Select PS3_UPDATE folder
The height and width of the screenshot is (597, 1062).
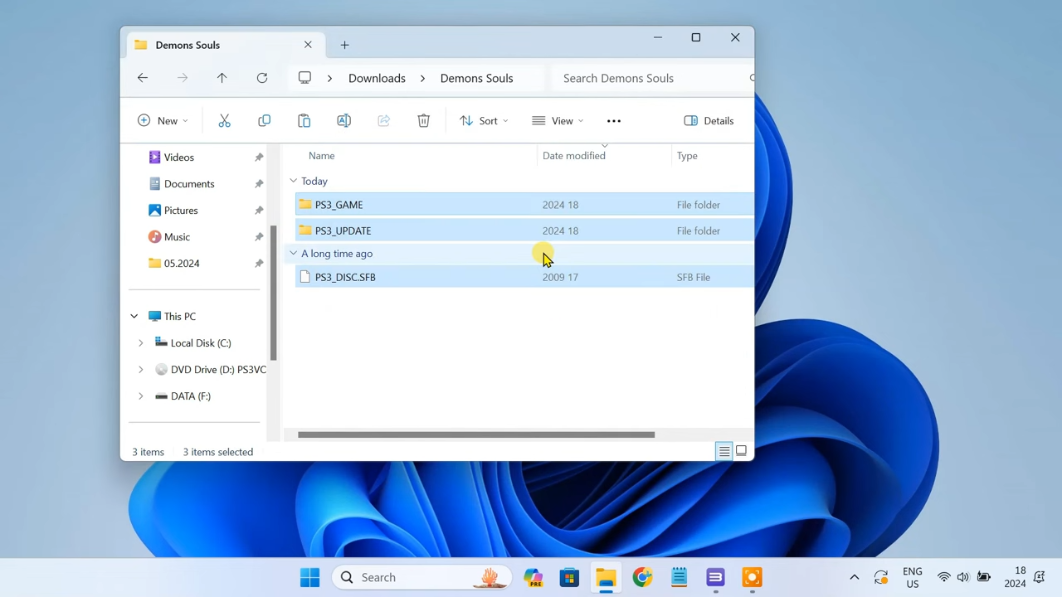[x=524, y=231]
